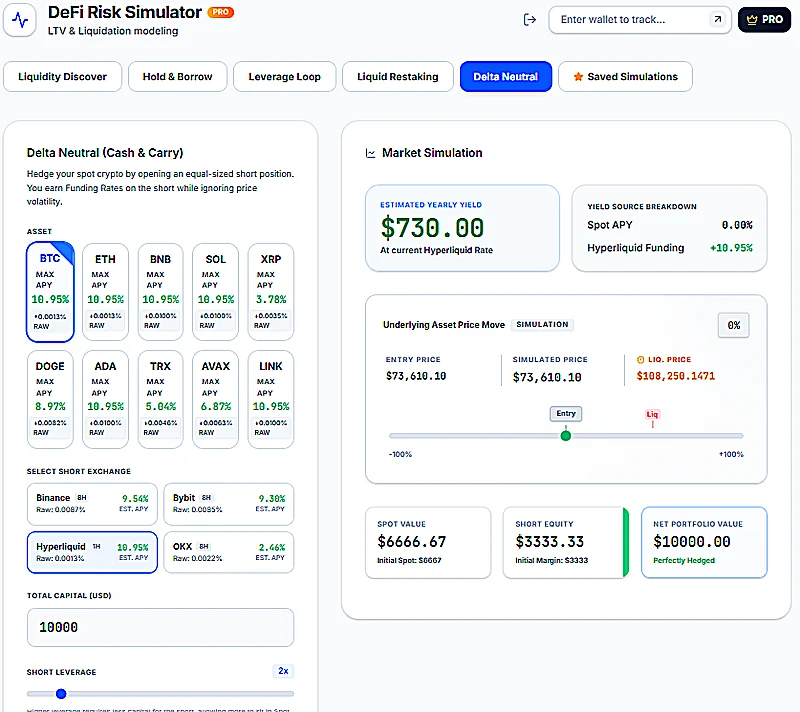Select OKX as short exchange
800x712 pixels.
coord(229,552)
